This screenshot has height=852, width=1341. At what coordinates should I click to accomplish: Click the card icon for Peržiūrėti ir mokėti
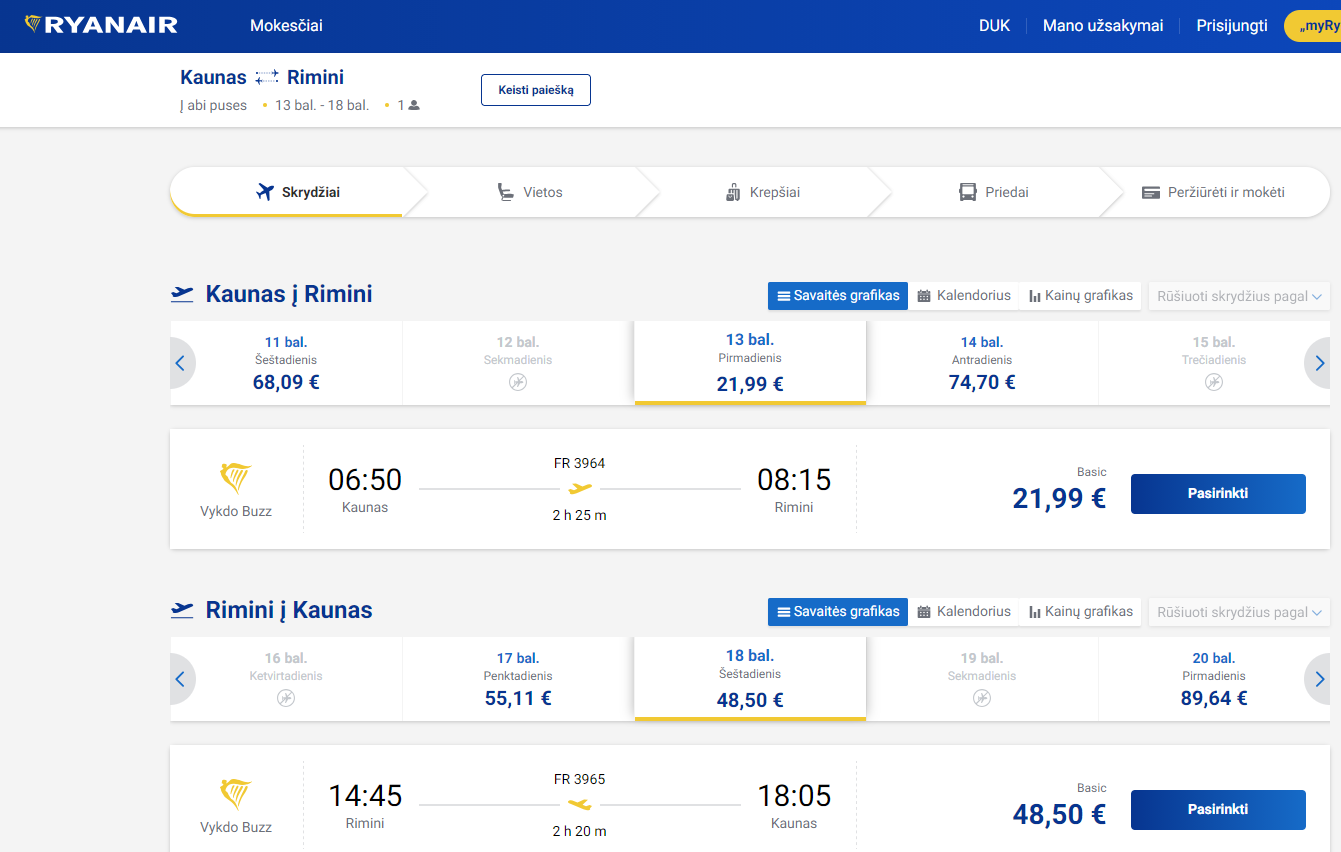click(x=1150, y=192)
